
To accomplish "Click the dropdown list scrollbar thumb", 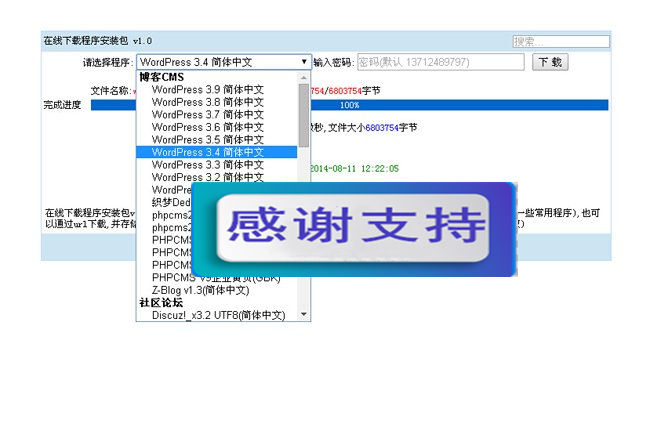I will [x=304, y=115].
